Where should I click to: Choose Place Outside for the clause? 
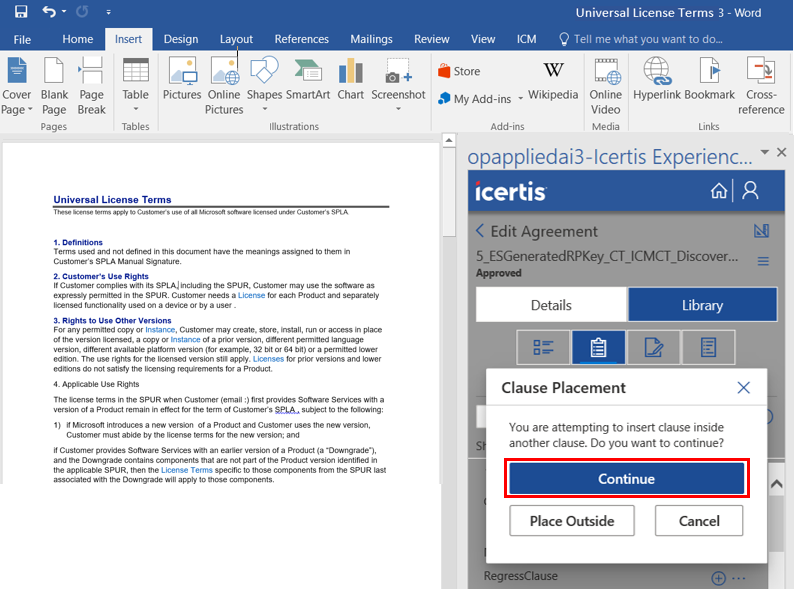tap(572, 521)
